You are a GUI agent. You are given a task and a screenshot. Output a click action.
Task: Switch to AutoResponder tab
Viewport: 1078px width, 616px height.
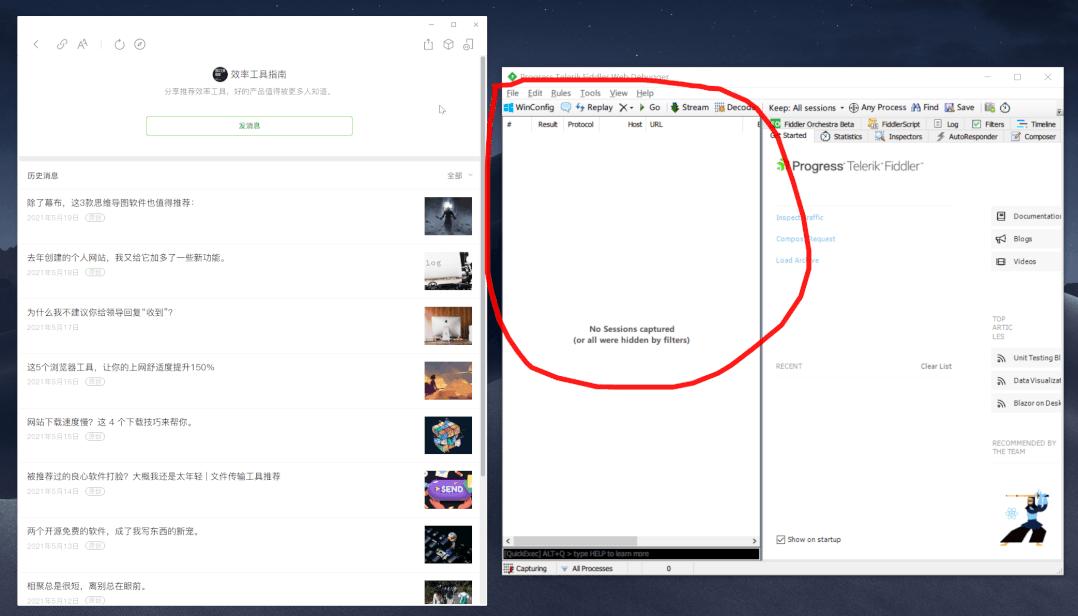coord(967,136)
